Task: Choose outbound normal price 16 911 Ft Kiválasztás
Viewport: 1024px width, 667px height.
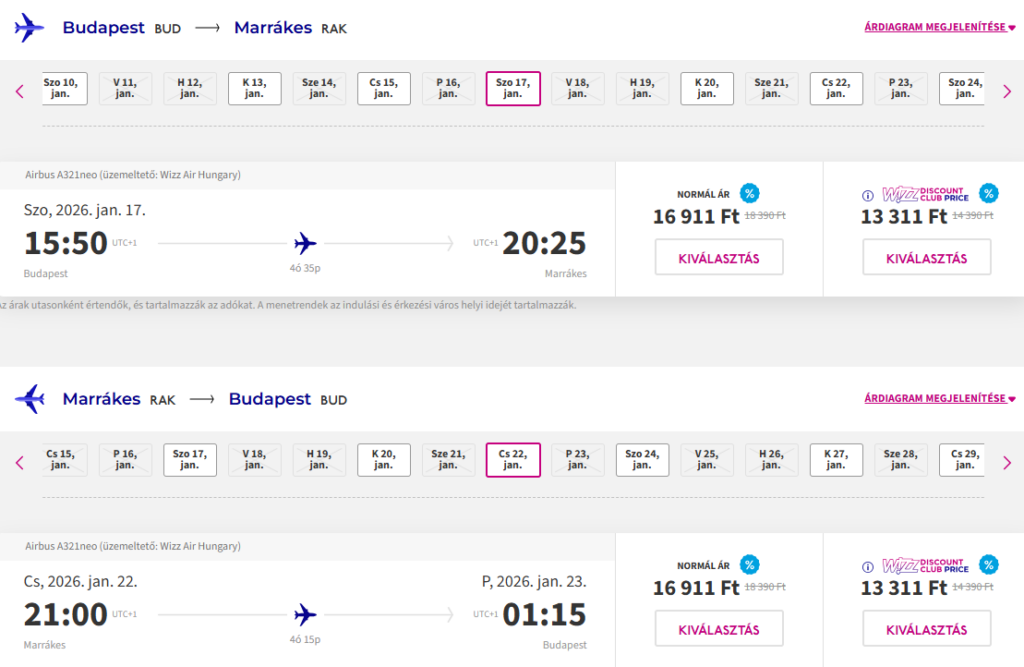Action: pos(719,258)
